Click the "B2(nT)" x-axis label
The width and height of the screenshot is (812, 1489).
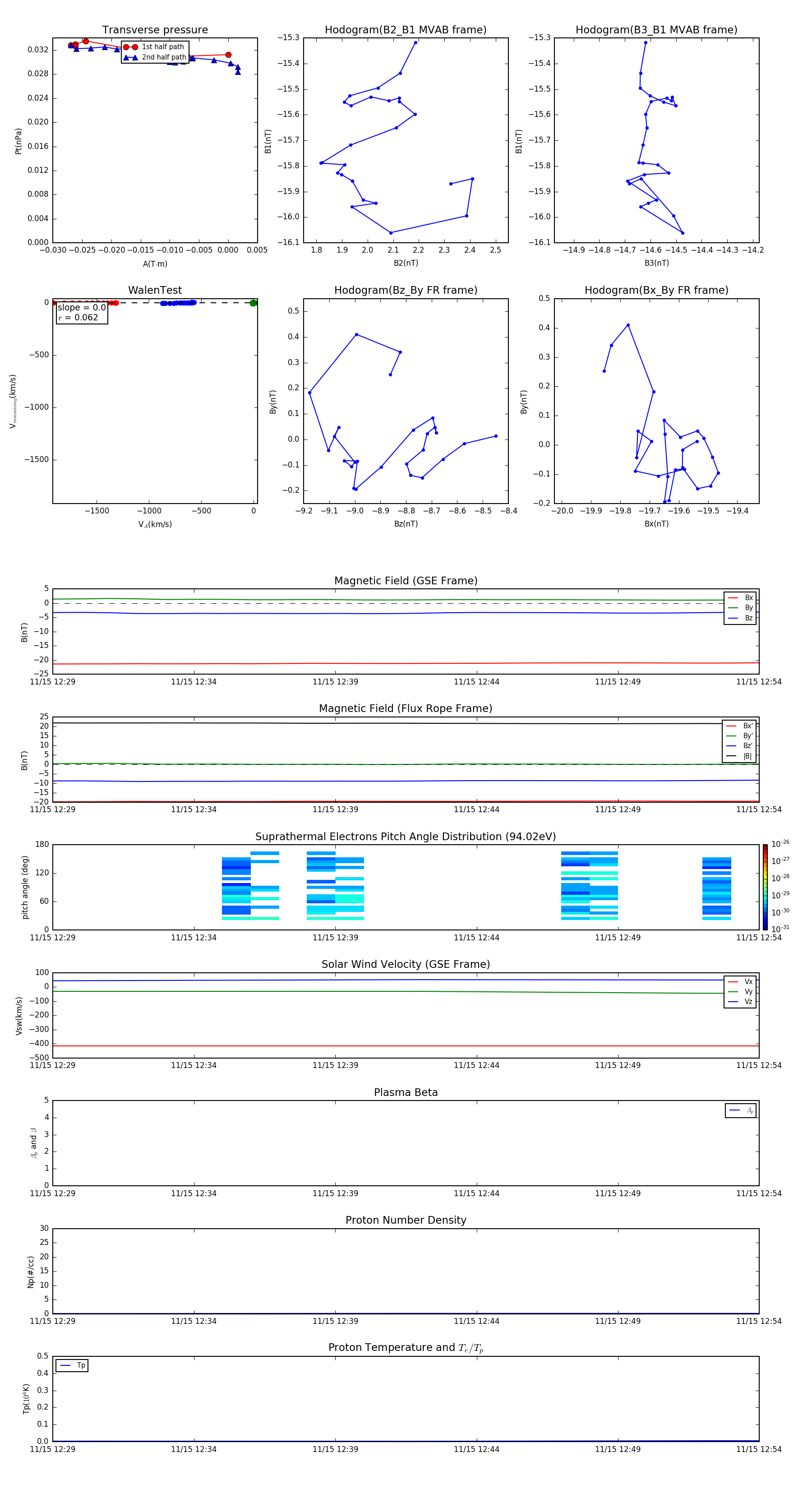(406, 263)
